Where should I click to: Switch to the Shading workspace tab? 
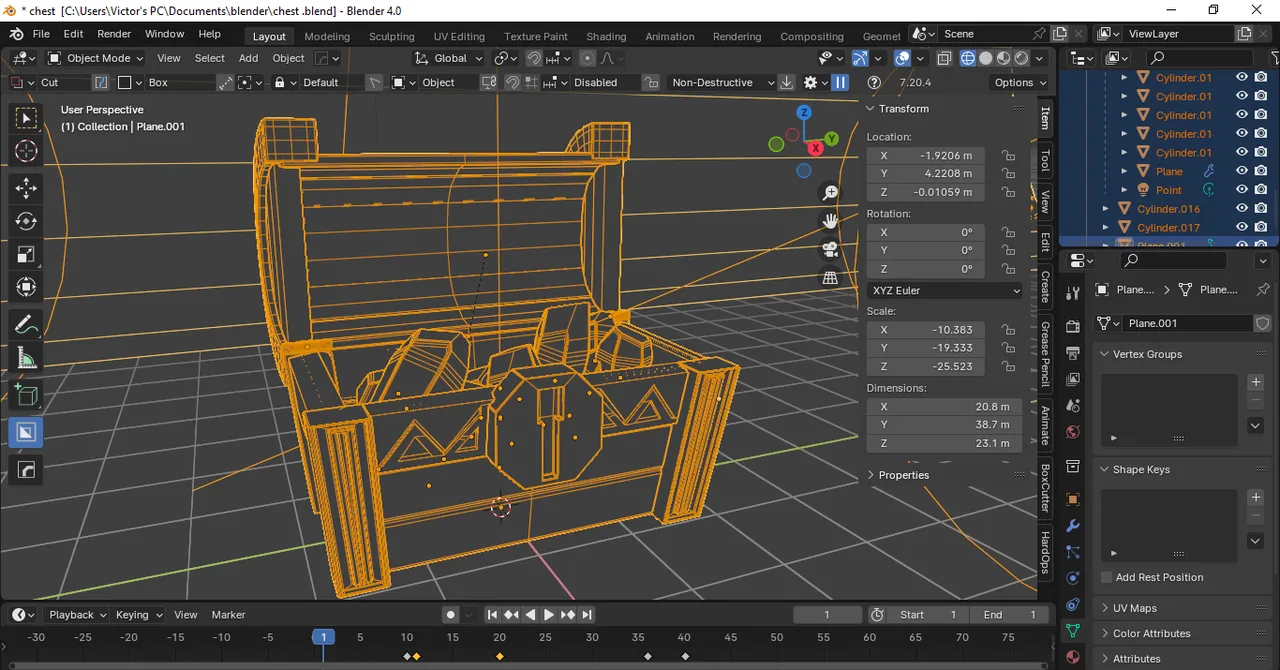606,37
